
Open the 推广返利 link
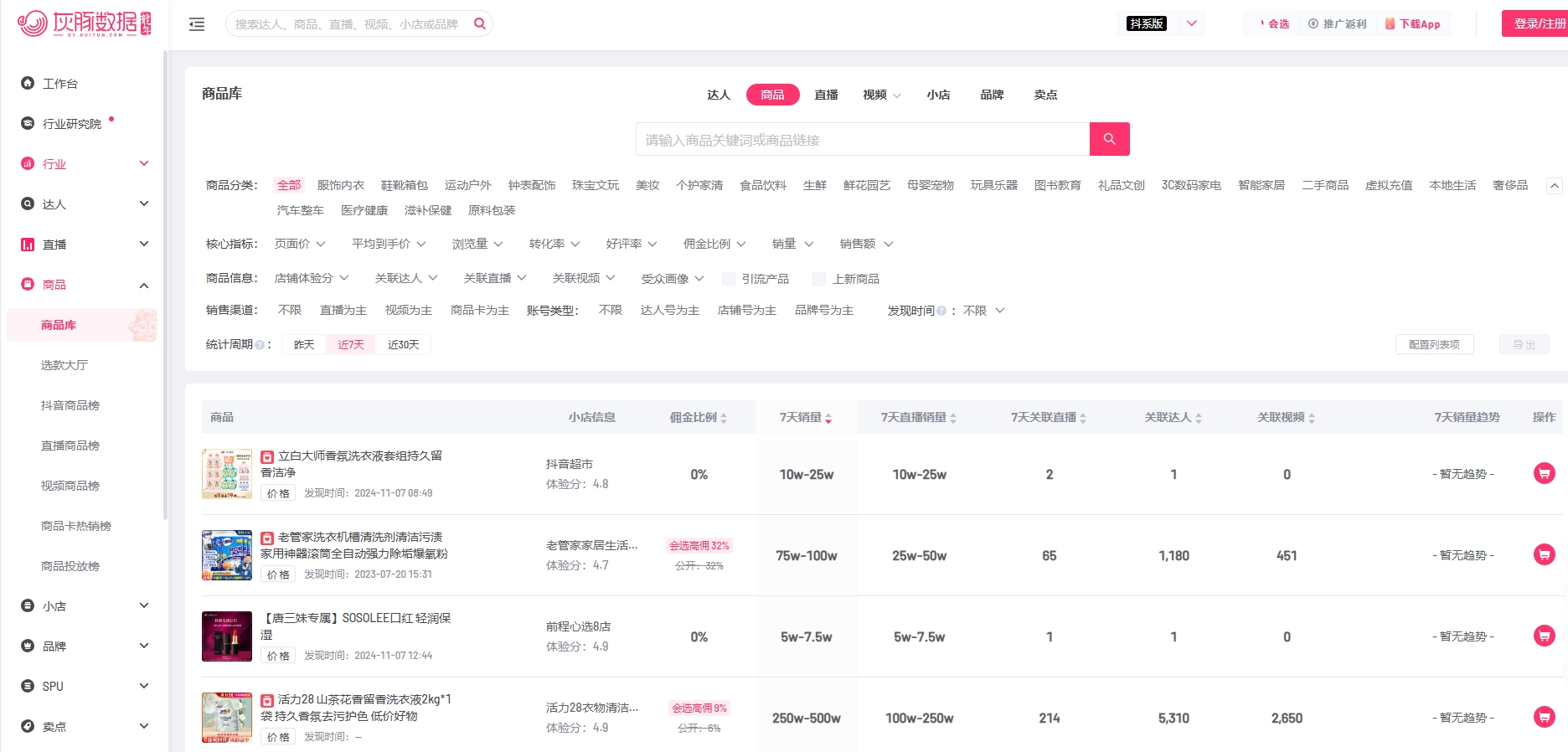coord(1338,23)
